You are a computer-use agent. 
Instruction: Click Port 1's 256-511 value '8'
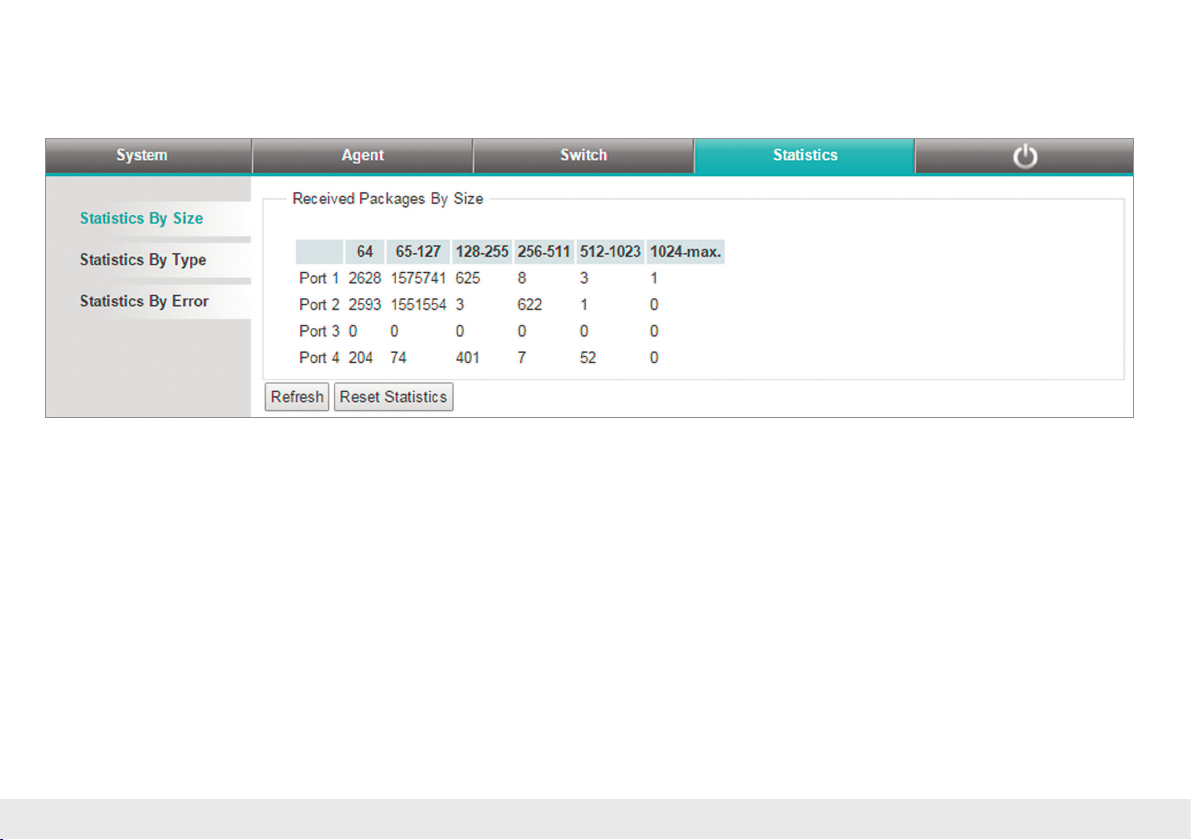click(x=522, y=278)
